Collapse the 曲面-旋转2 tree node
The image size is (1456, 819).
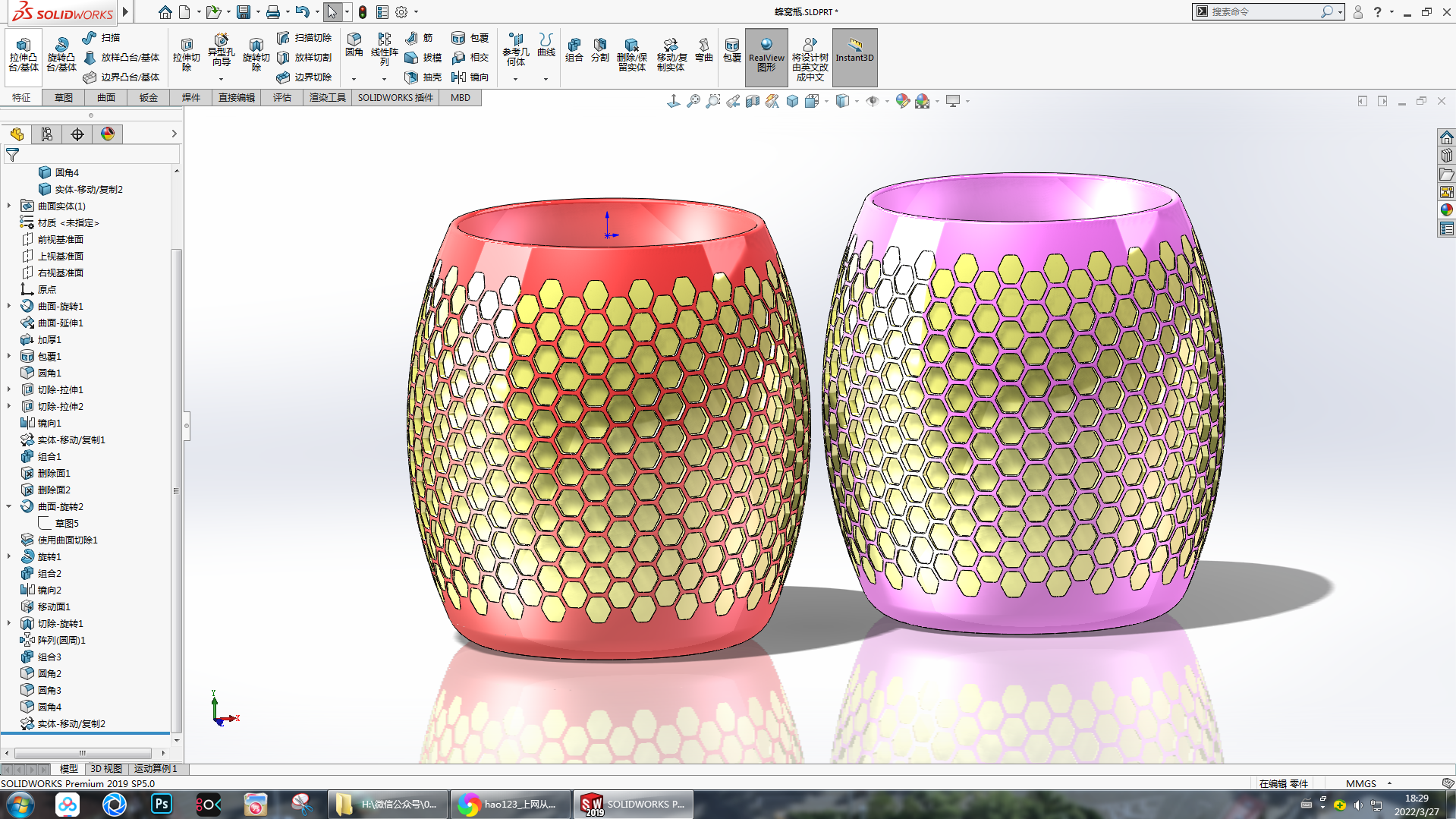point(9,506)
